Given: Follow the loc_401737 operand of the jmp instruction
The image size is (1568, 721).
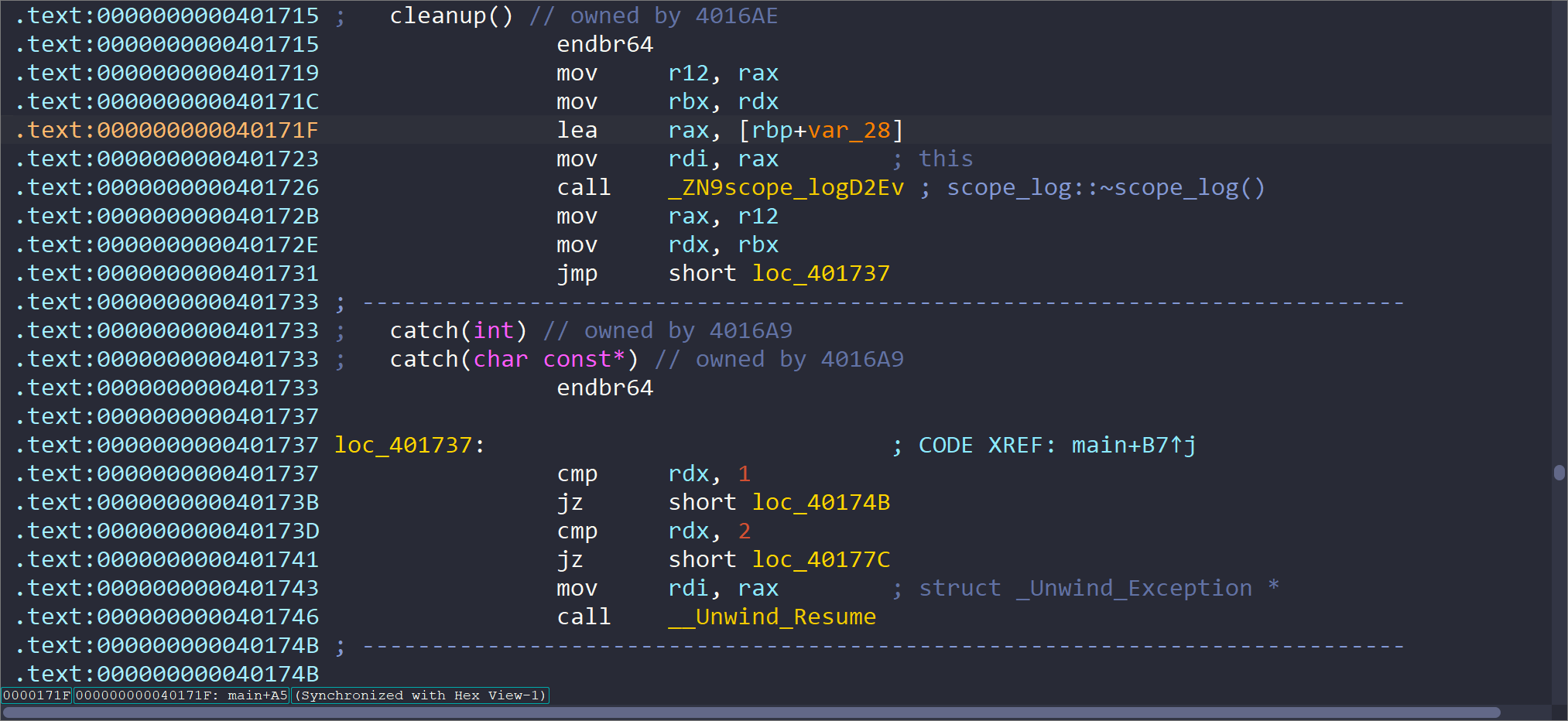Looking at the screenshot, I should pos(821,273).
